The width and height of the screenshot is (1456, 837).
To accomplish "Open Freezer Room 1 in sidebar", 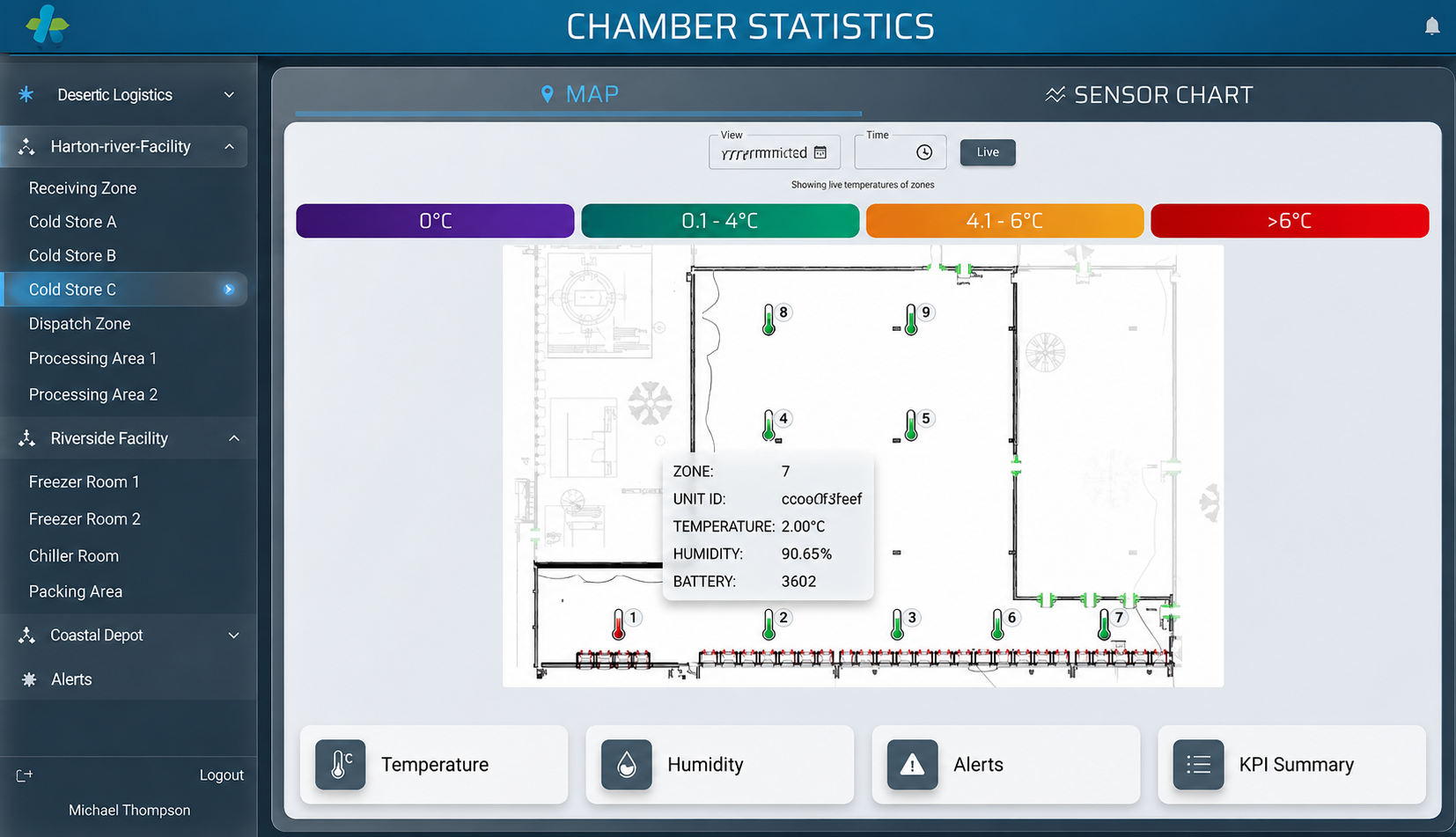I will point(85,481).
